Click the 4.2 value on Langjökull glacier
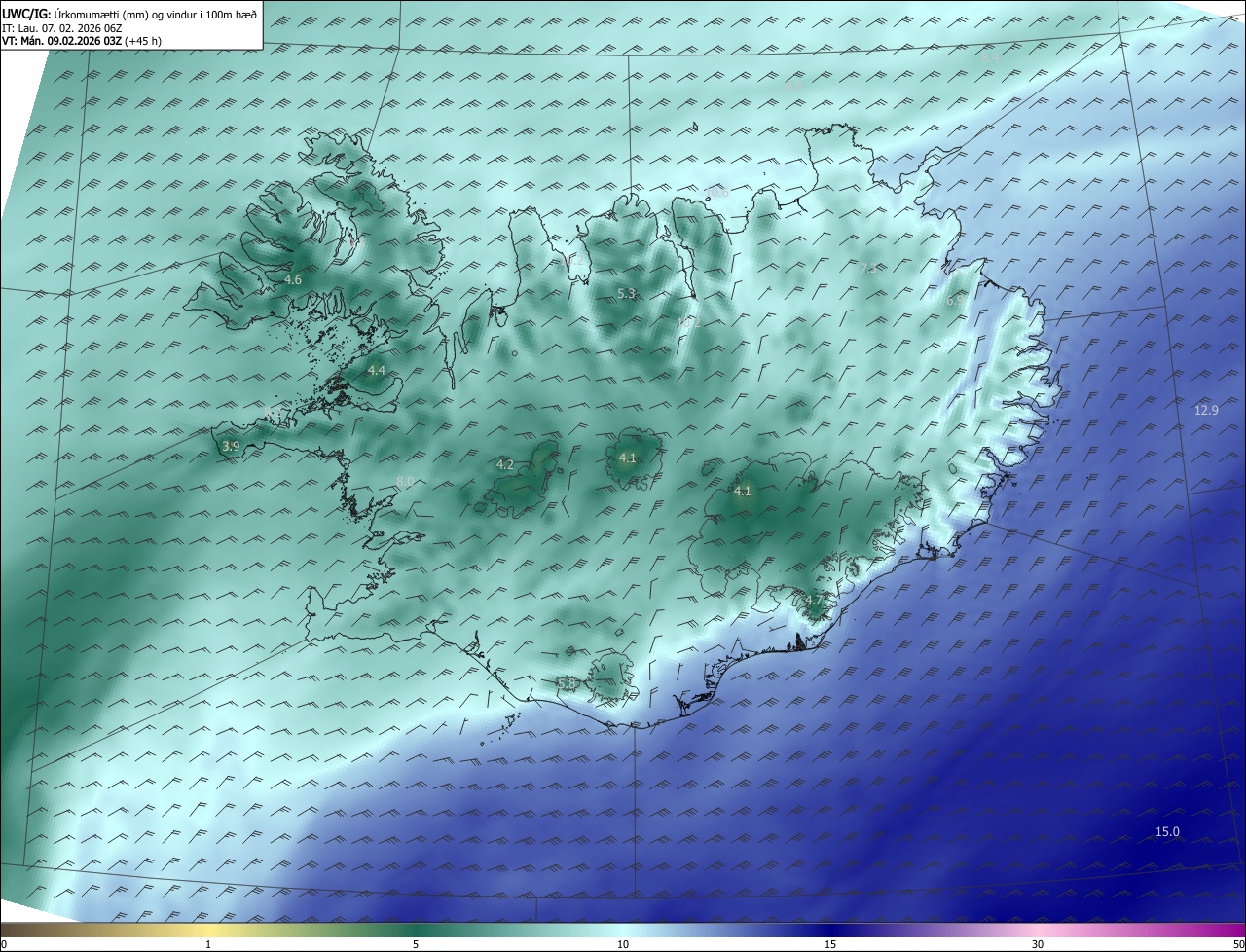 505,465
